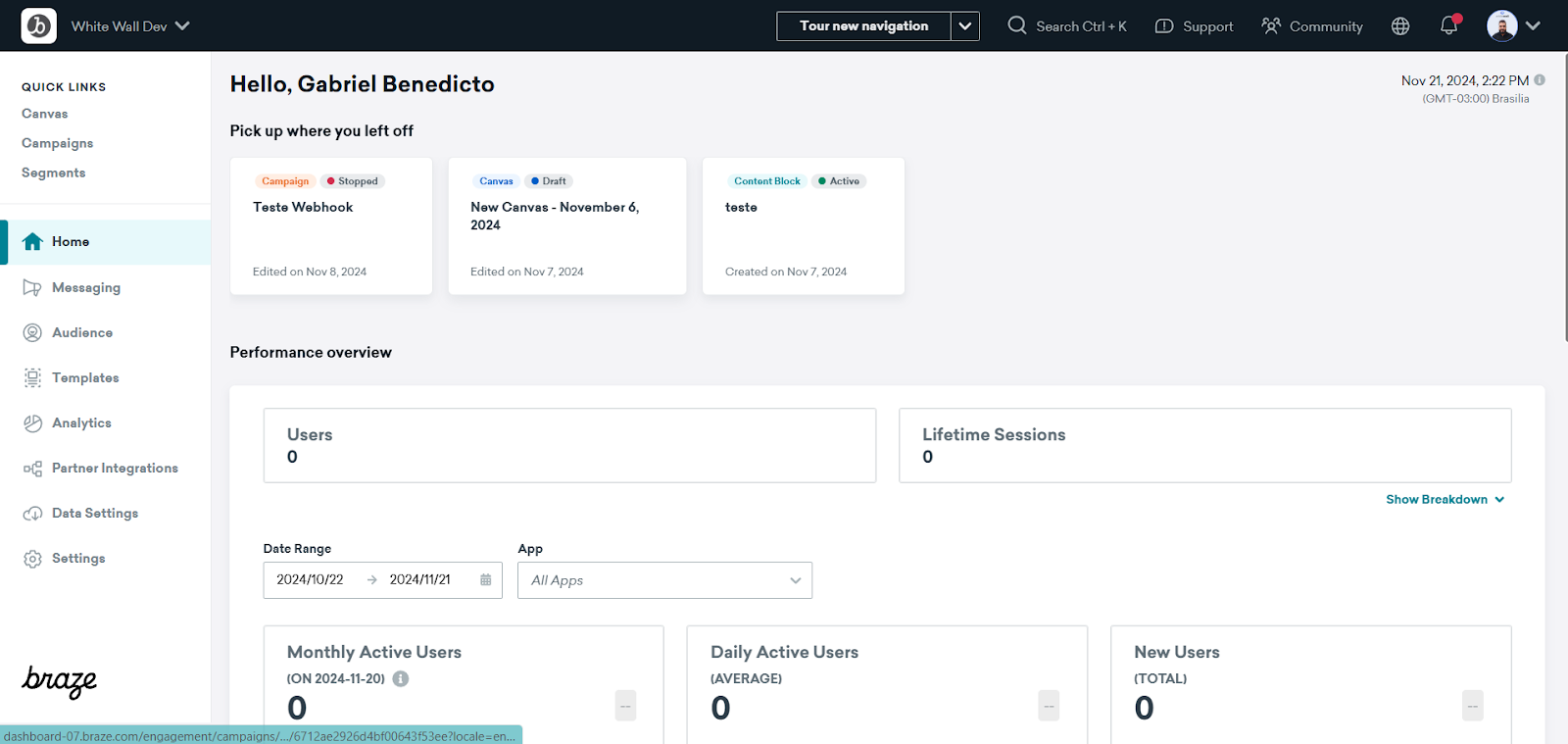Click the Braze logo icon in header

click(x=39, y=25)
